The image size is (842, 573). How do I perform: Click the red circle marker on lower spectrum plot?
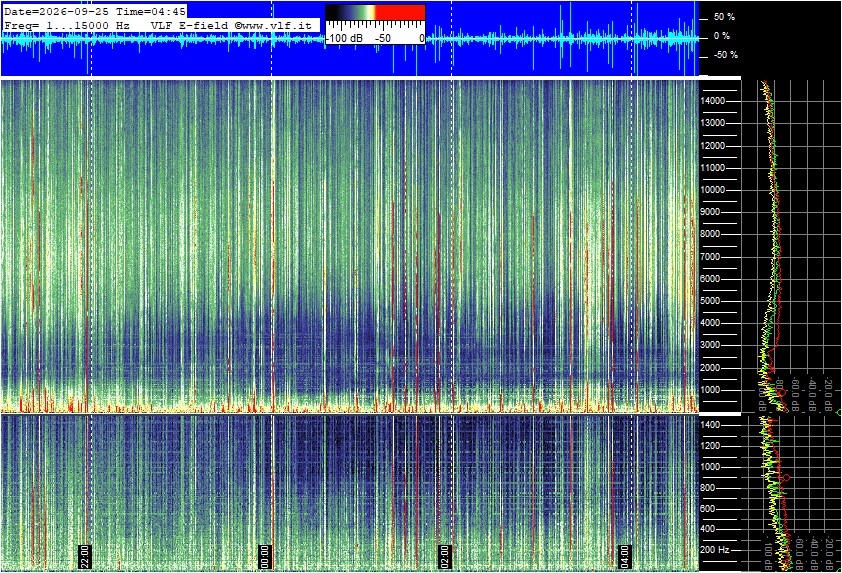[787, 477]
